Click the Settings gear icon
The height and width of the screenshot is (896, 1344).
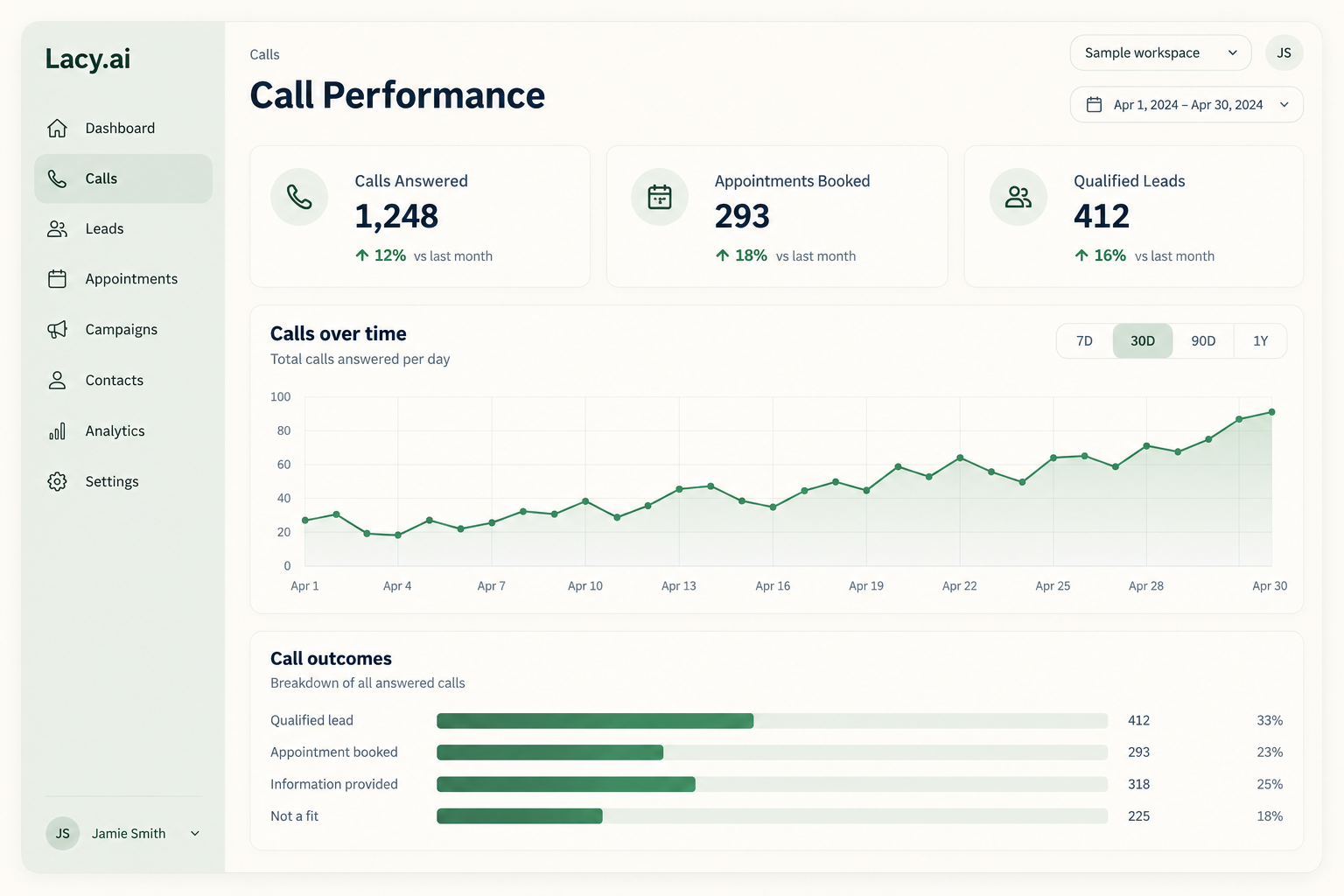[x=57, y=481]
